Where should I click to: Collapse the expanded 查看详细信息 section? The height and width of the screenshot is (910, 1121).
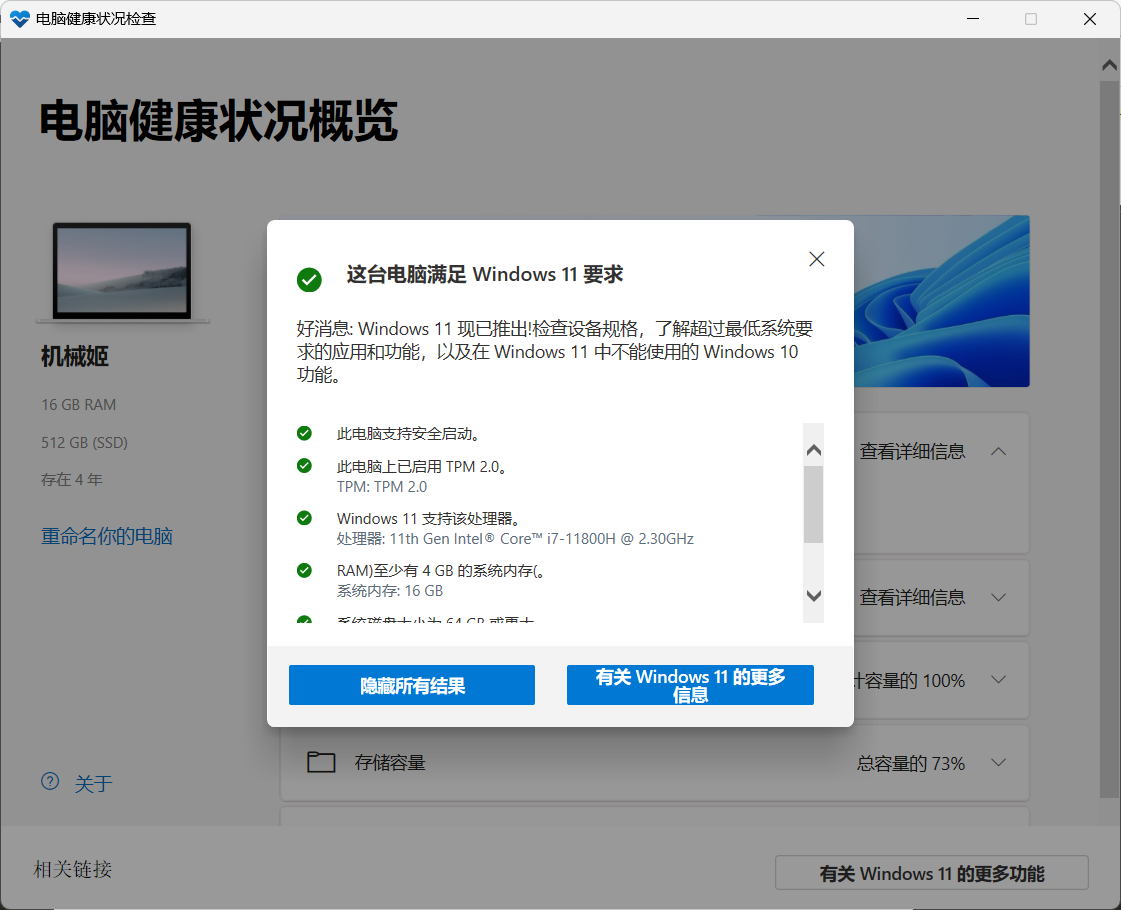(x=998, y=451)
